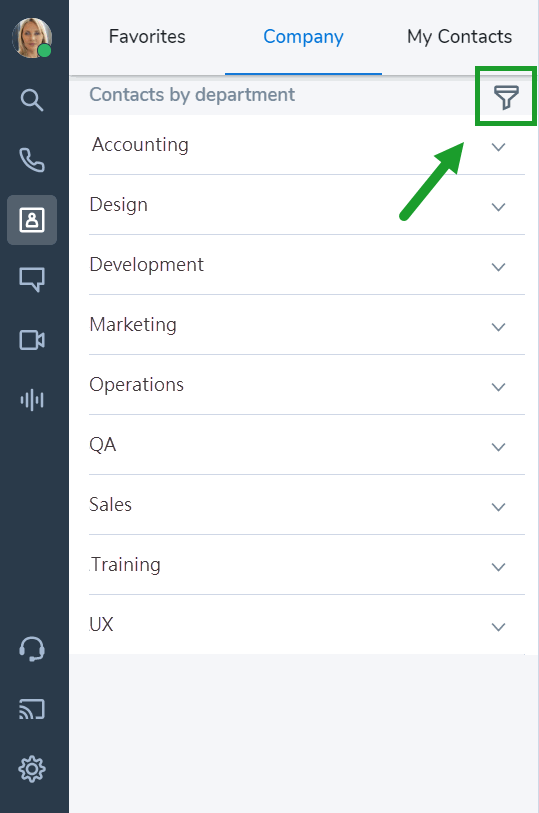
Task: Expand the Accounting department chevron
Action: [498, 147]
